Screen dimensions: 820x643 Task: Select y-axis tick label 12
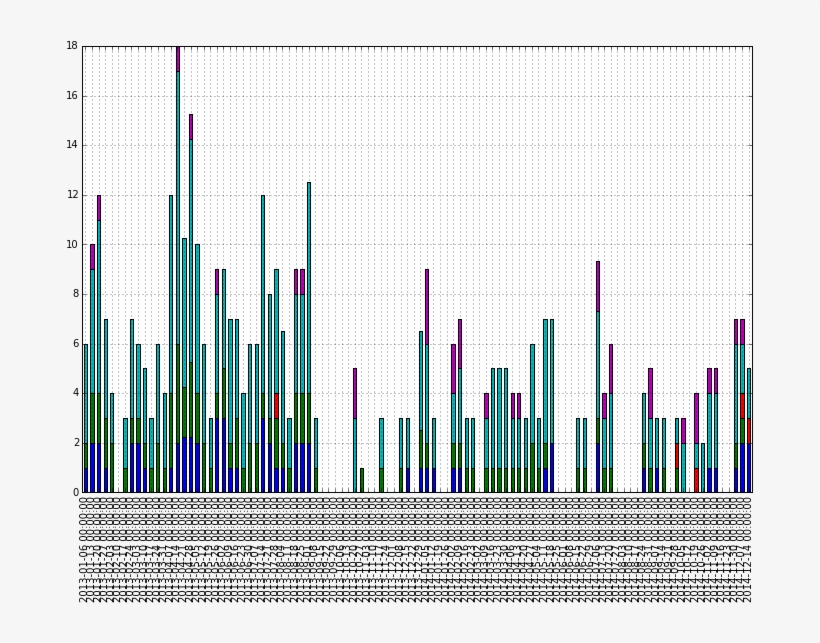72,195
